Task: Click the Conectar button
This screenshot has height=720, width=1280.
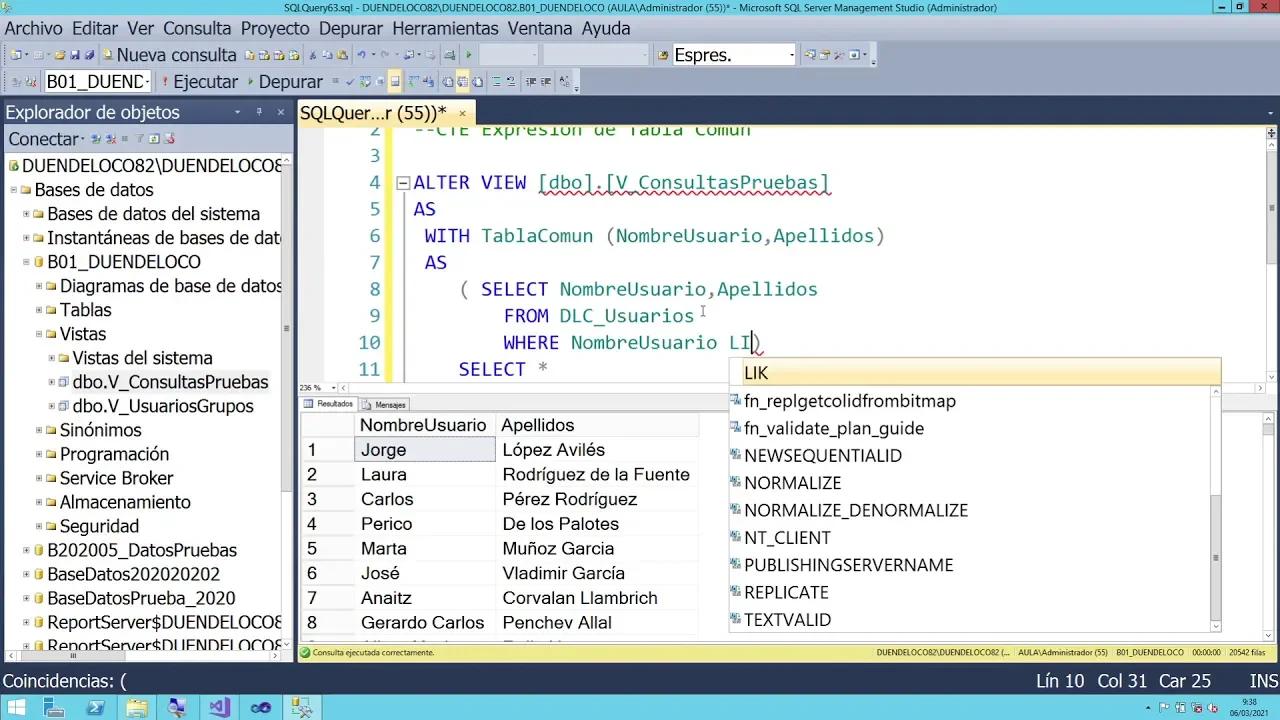Action: click(x=40, y=139)
